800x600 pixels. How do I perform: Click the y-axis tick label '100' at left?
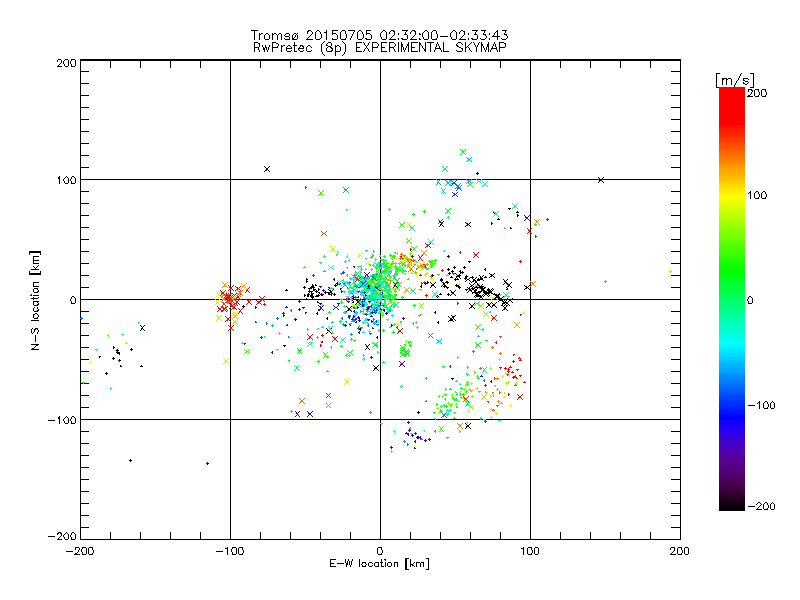click(x=66, y=181)
